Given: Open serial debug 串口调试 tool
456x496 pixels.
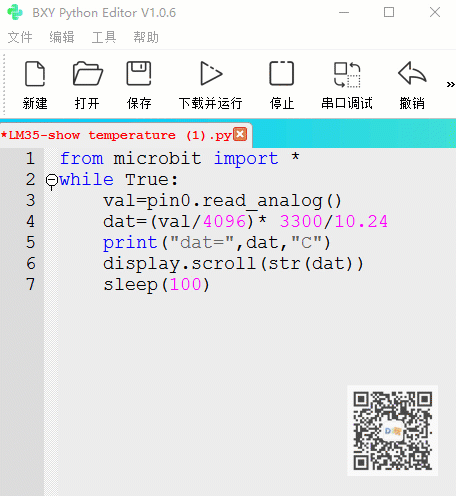Looking at the screenshot, I should coord(347,75).
